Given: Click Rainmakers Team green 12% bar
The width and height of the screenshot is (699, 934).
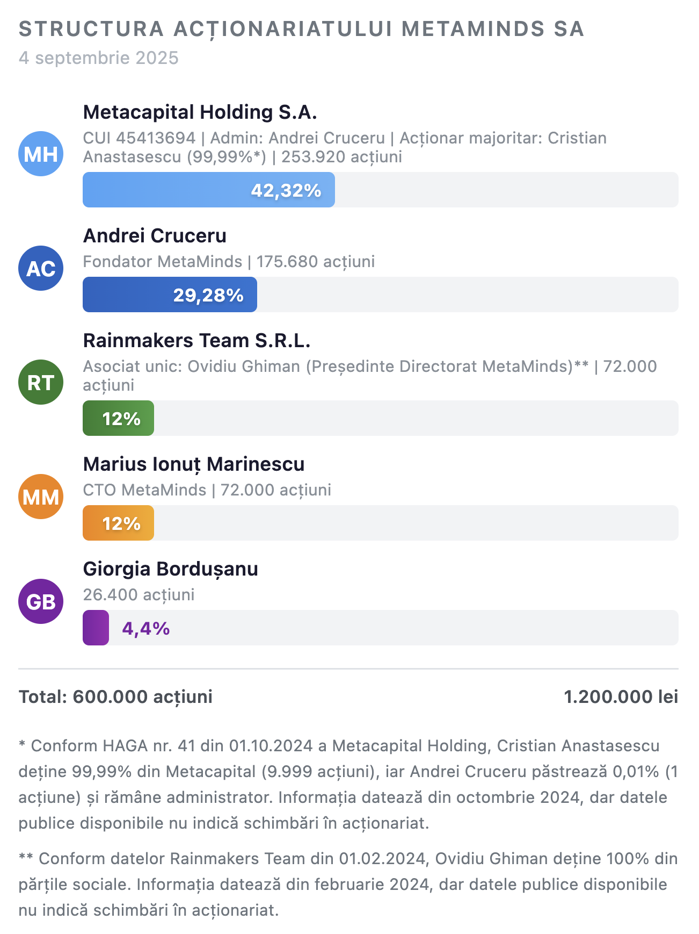Looking at the screenshot, I should click(118, 418).
